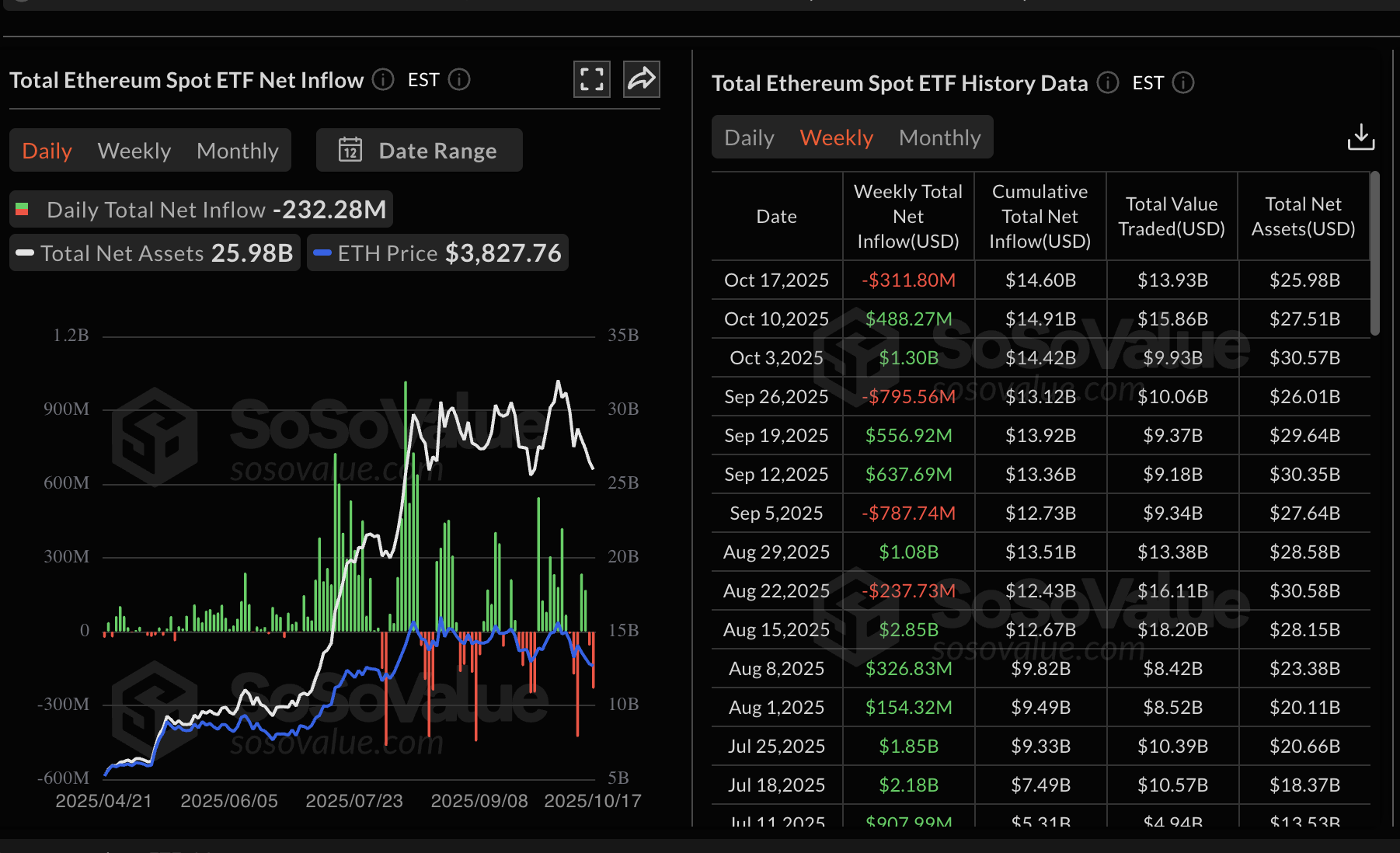Click info icon next to history EST
Screen dimensions: 1400x853
1182,82
